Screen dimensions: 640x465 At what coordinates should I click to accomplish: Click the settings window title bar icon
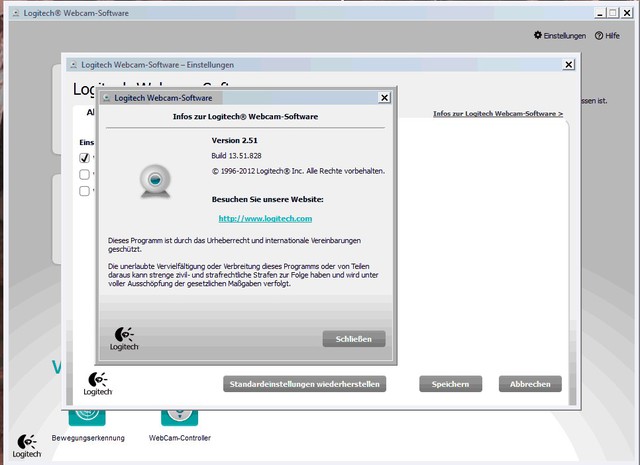[x=73, y=65]
